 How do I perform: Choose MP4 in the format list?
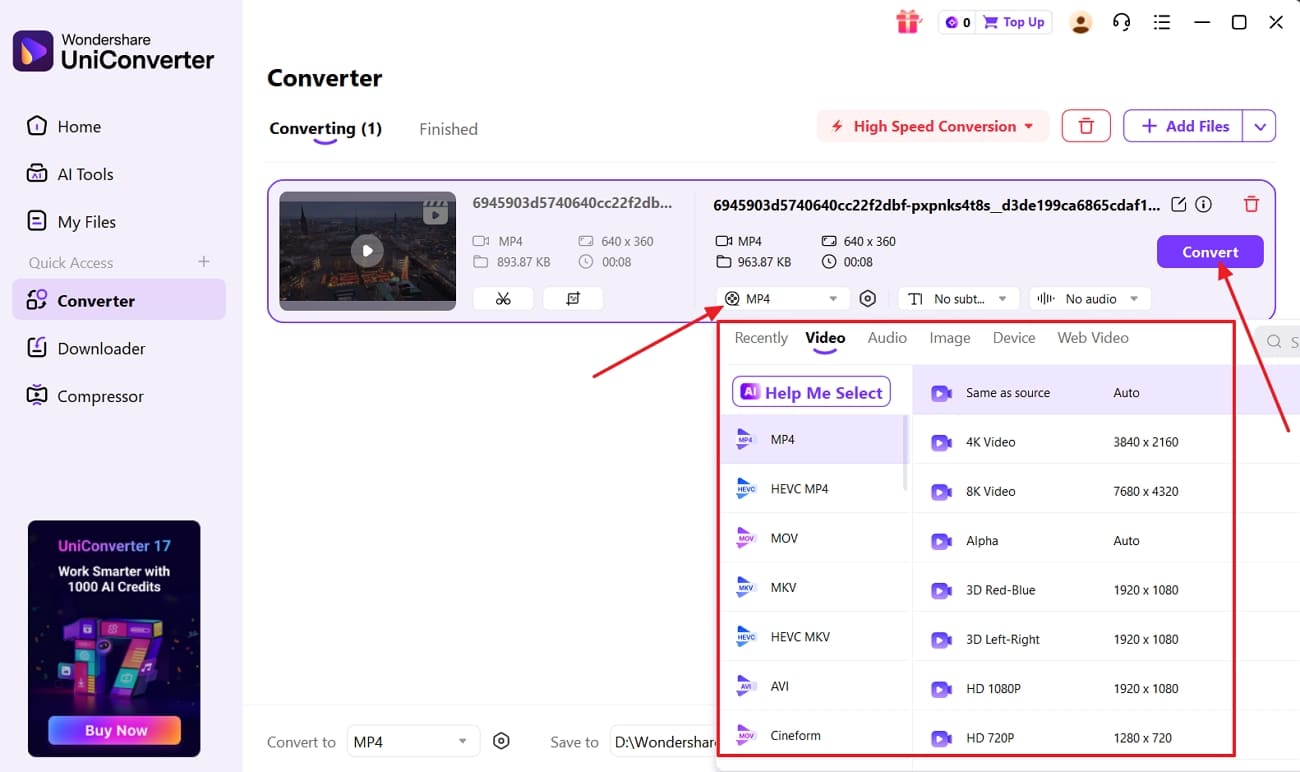pos(812,439)
